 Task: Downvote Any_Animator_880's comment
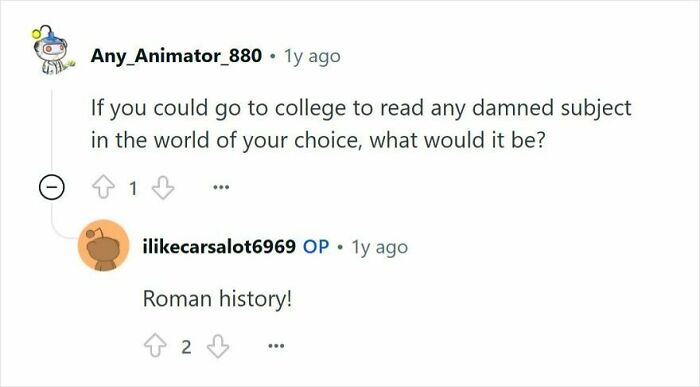(163, 187)
